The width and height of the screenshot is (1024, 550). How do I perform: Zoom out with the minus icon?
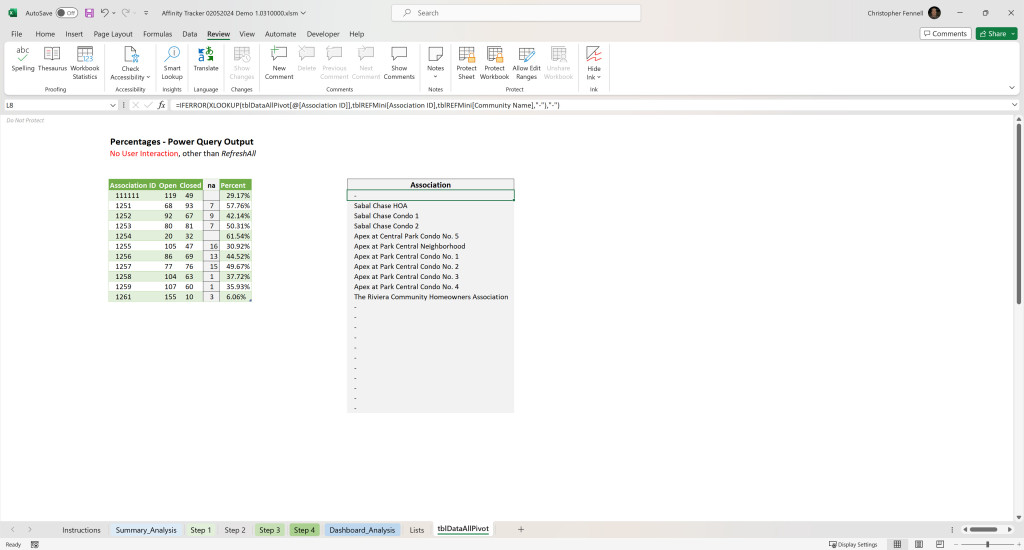pos(957,544)
